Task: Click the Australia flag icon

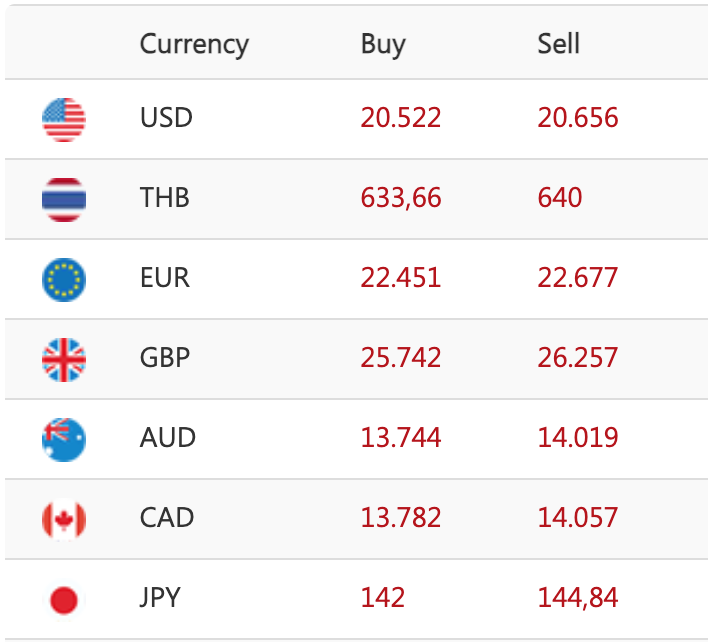Action: [64, 439]
